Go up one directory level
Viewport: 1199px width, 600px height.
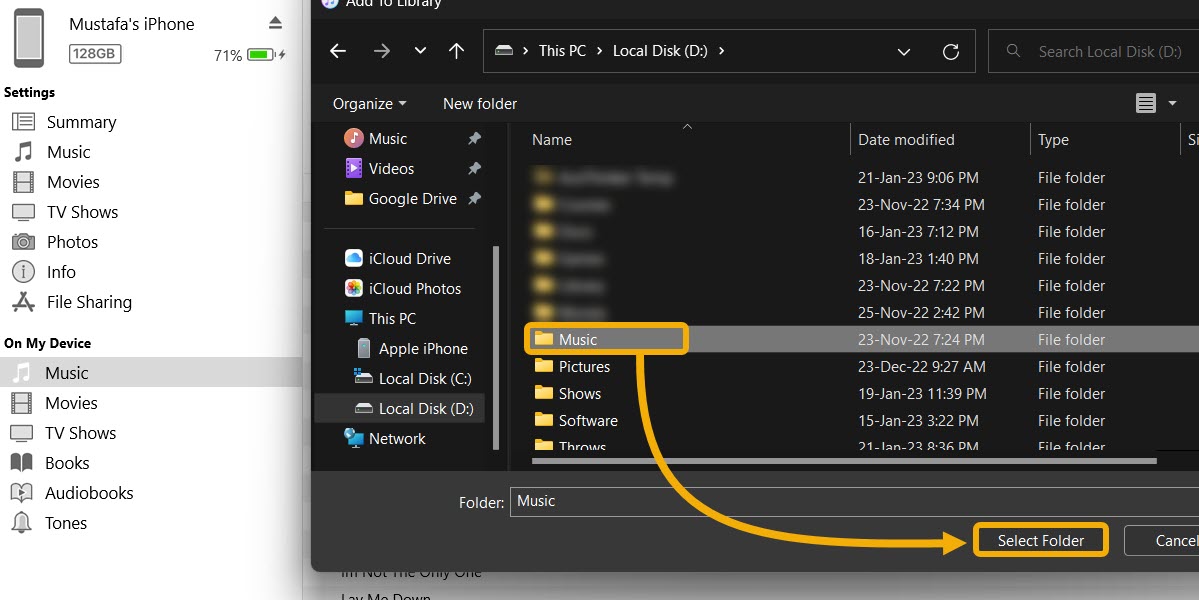456,51
